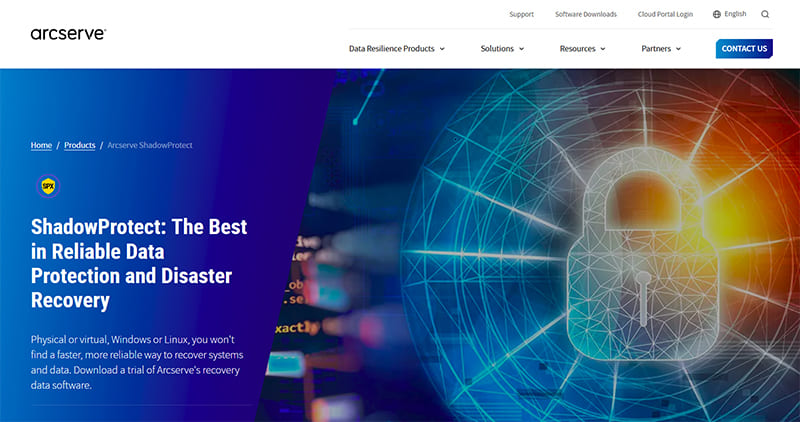Click the ShadowProtect headline text

(139, 263)
